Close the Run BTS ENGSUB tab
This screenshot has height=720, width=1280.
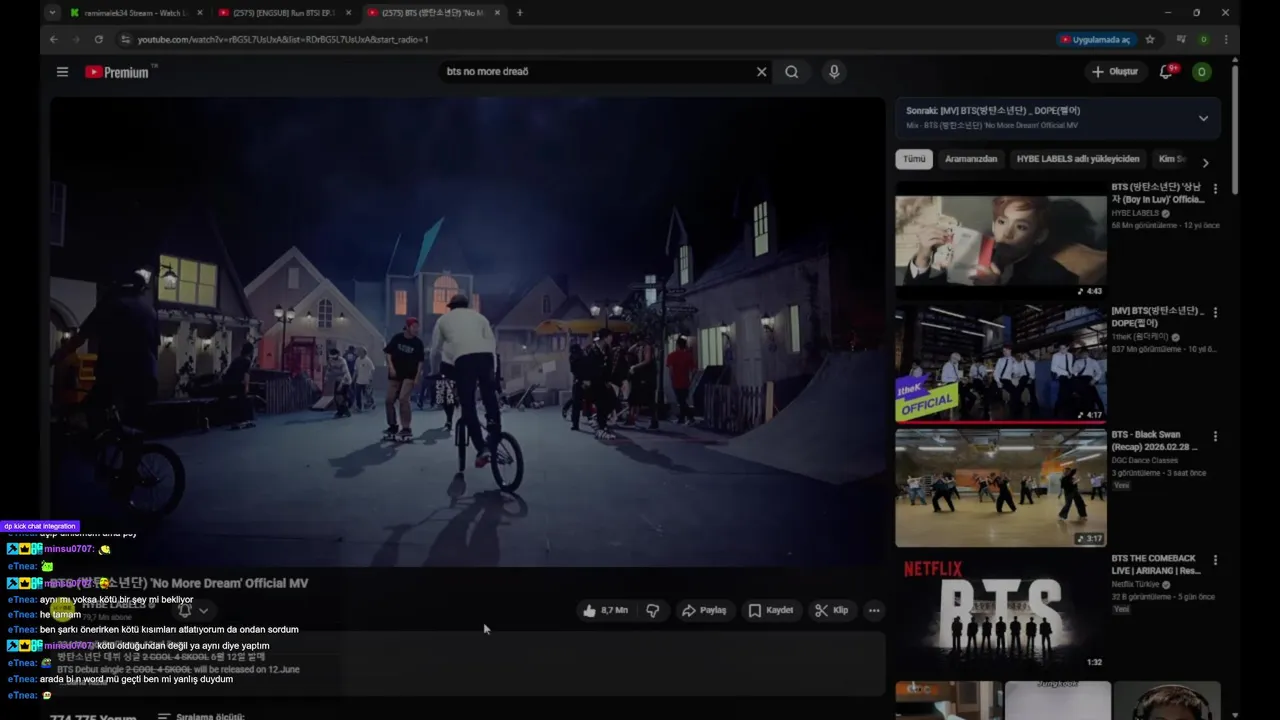click(x=347, y=13)
